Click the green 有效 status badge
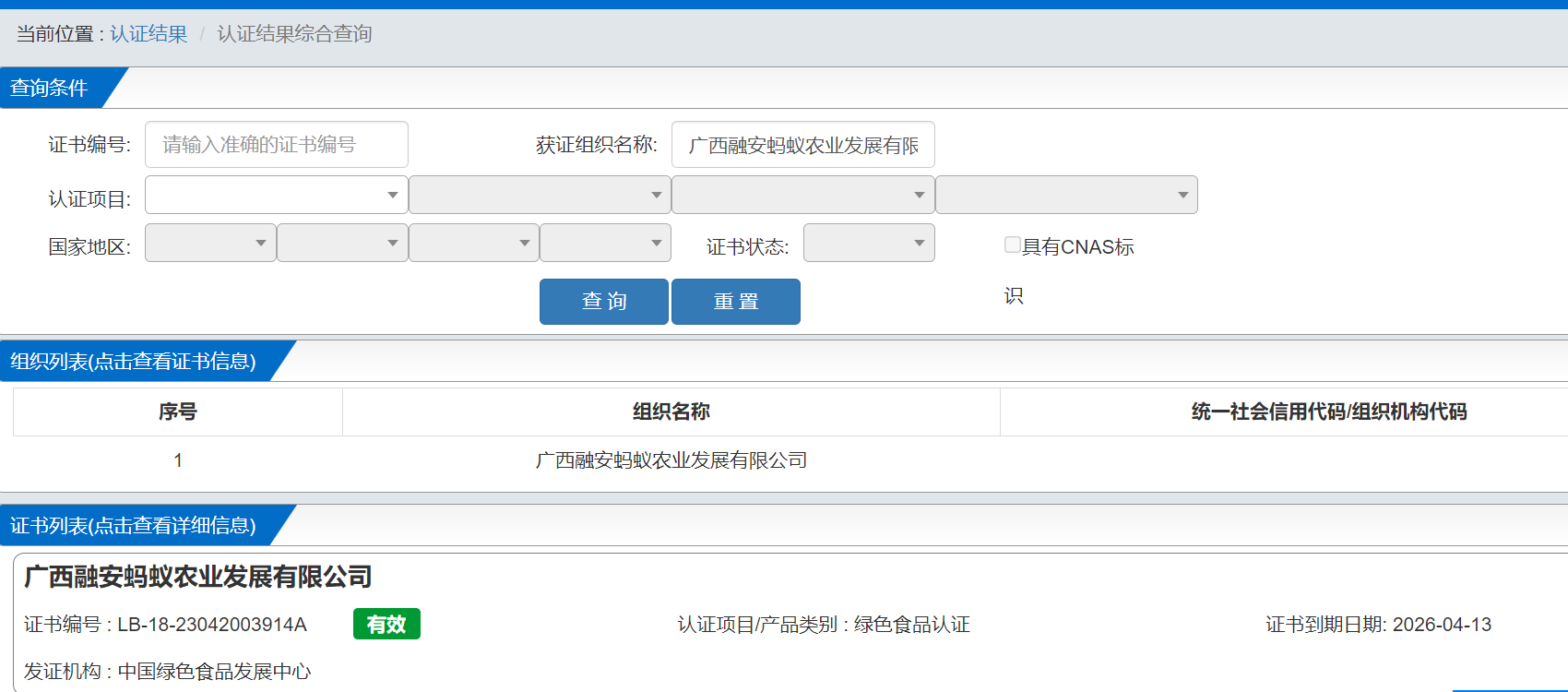This screenshot has width=1568, height=692. (386, 625)
